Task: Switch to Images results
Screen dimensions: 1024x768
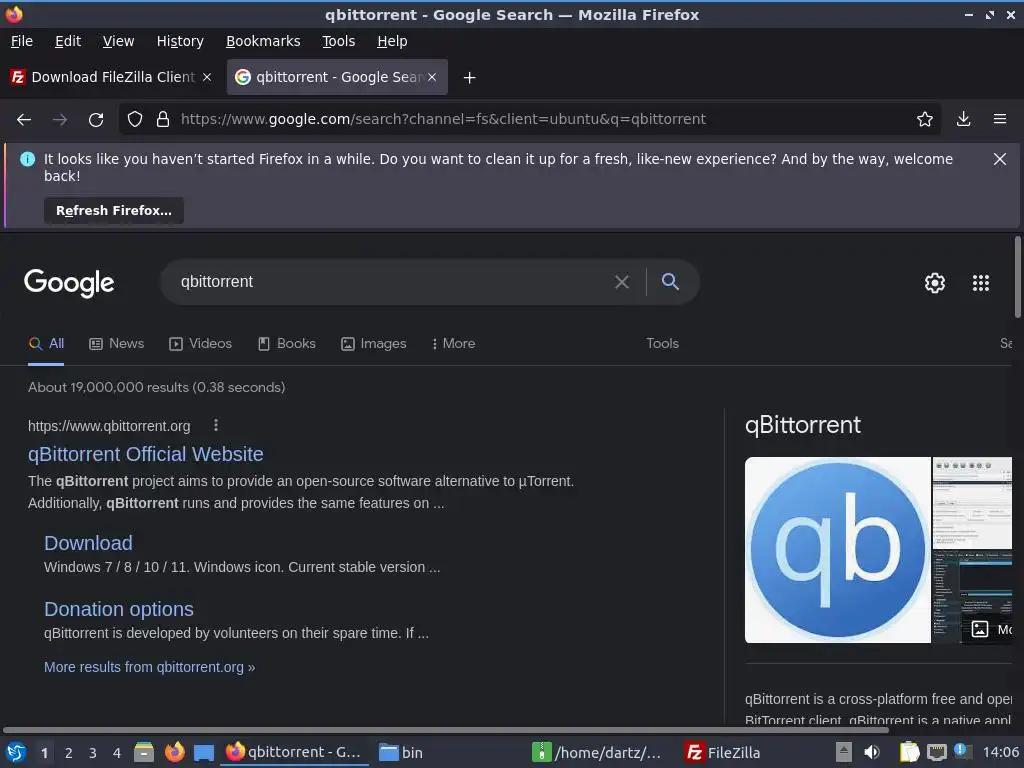Action: coord(374,344)
